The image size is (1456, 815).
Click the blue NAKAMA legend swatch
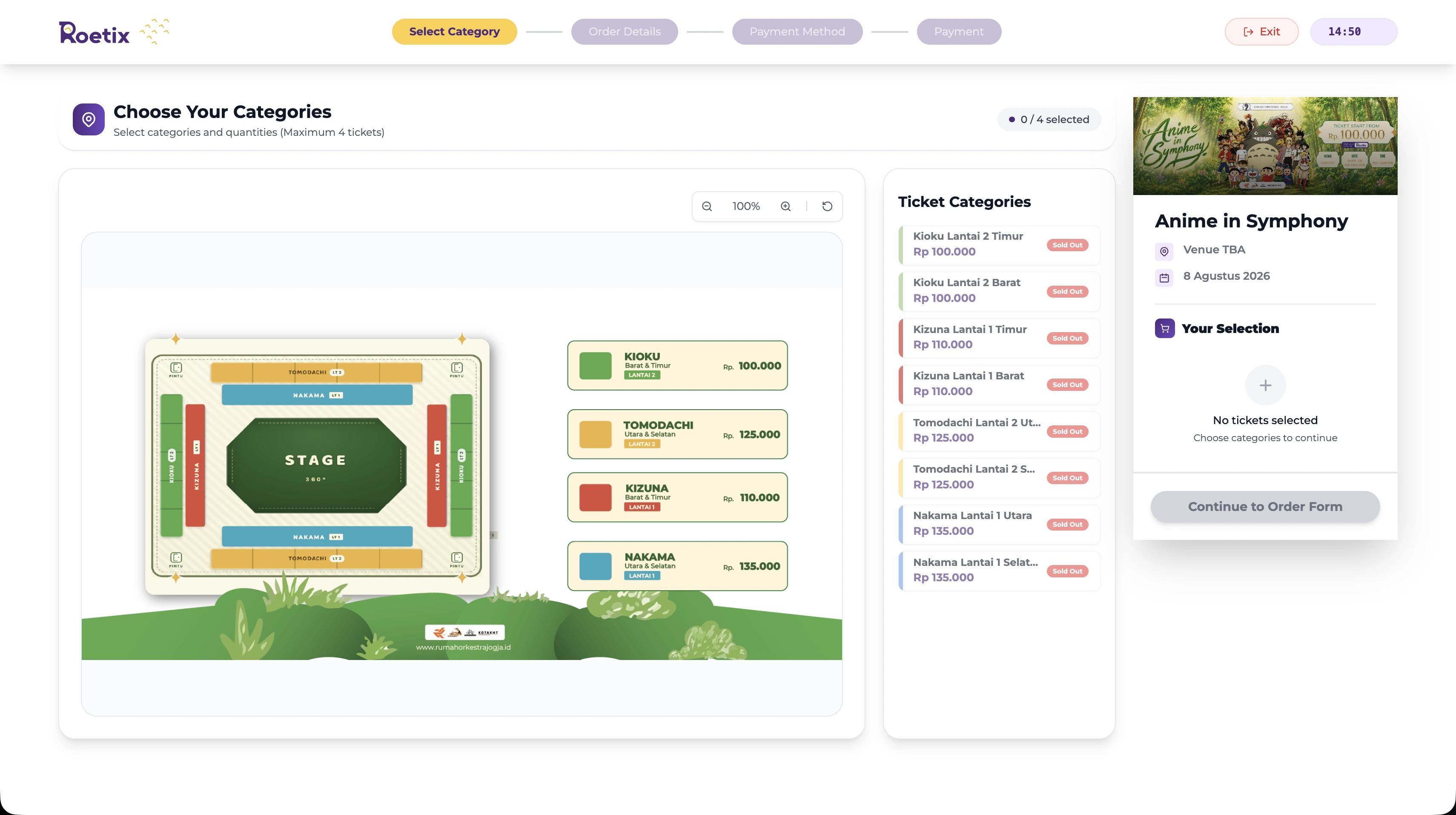[595, 566]
